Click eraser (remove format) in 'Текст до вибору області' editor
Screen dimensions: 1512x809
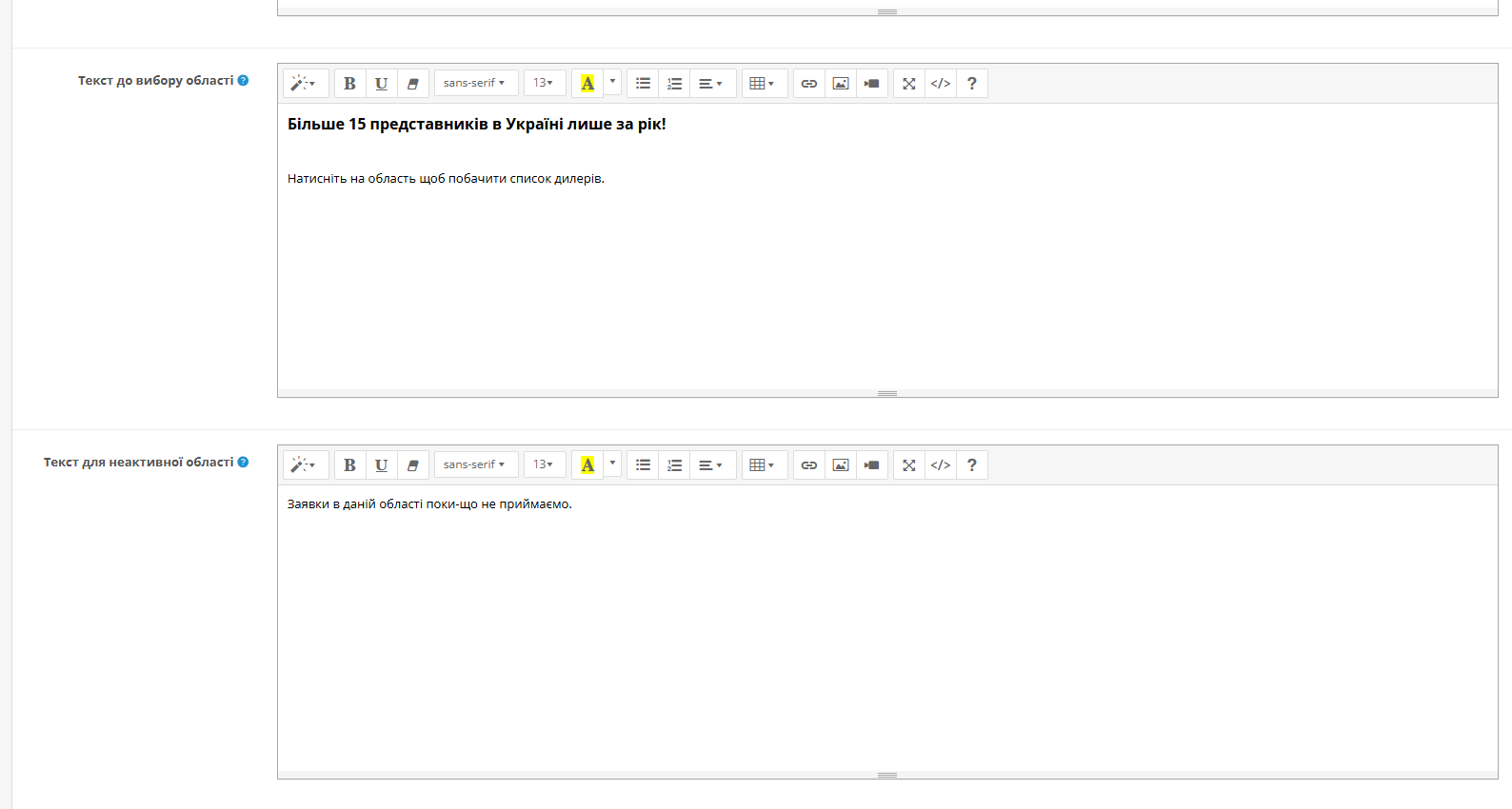(413, 84)
